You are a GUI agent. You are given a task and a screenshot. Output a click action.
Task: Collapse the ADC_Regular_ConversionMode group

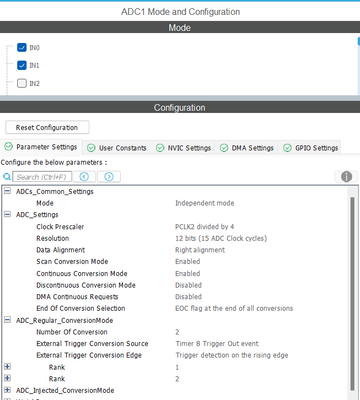pyautogui.click(x=7, y=320)
